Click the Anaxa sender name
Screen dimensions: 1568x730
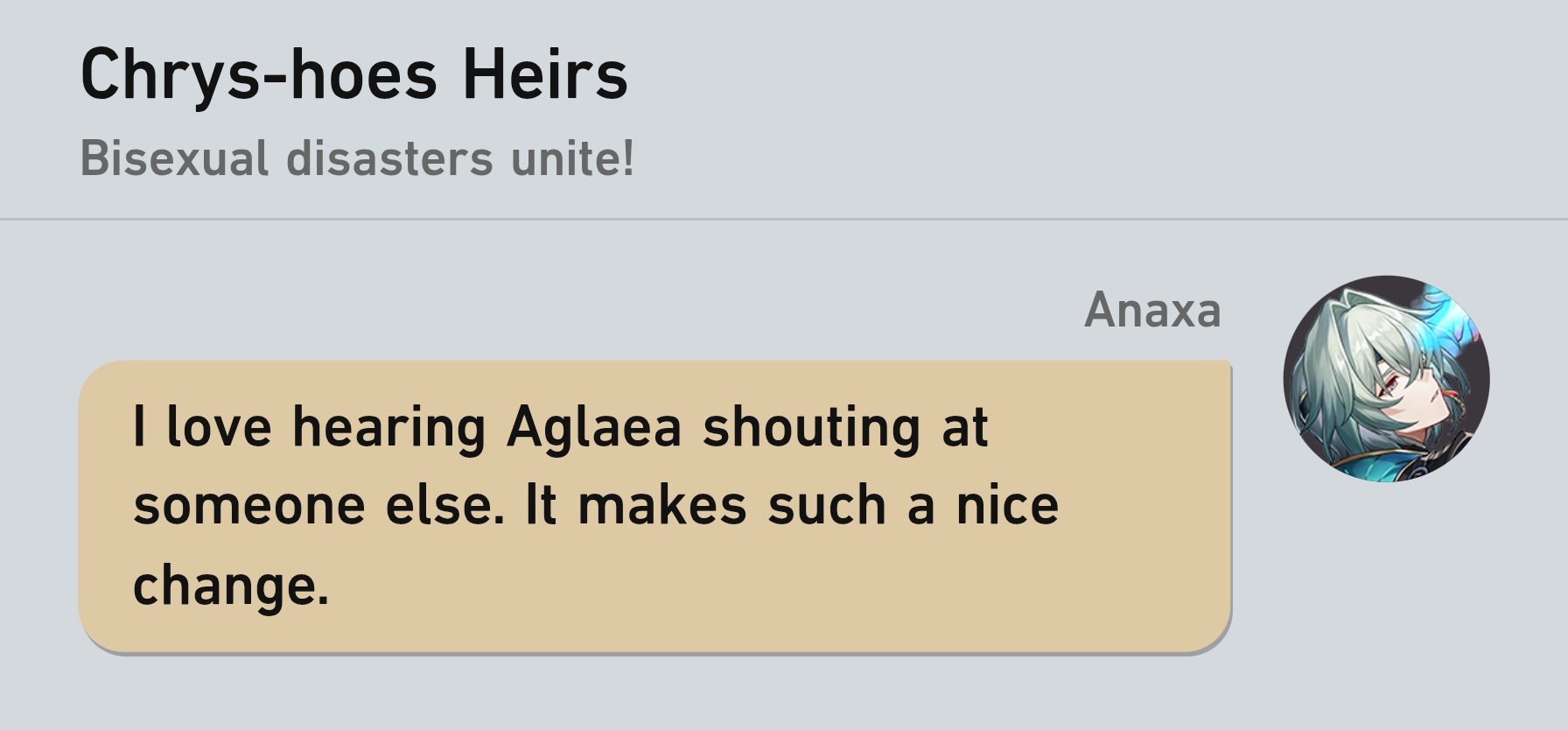pyautogui.click(x=1151, y=310)
